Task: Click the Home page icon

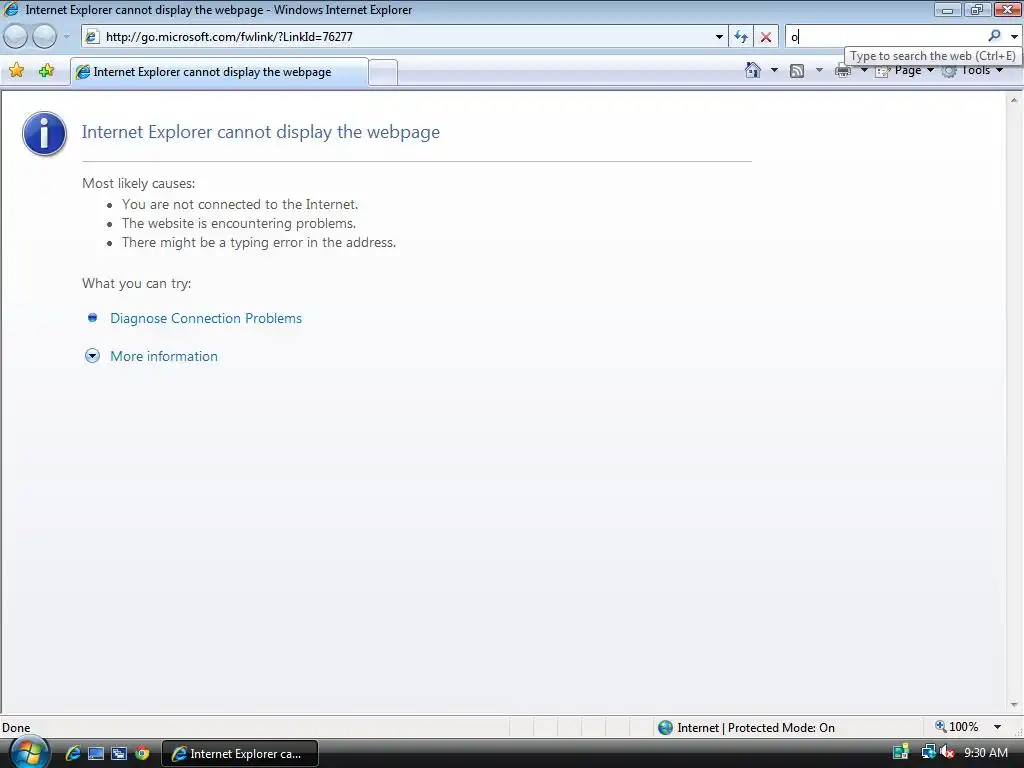Action: pyautogui.click(x=753, y=70)
